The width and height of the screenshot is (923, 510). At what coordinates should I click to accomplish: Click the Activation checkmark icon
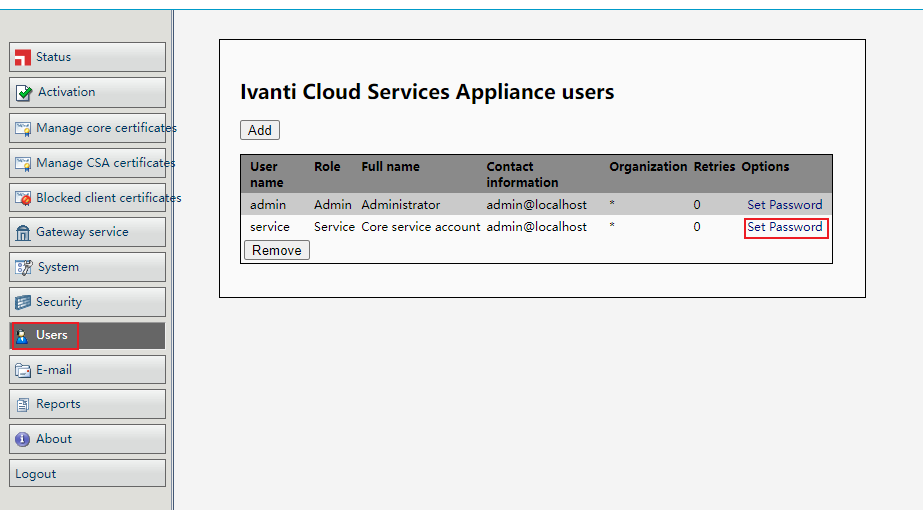(x=24, y=92)
